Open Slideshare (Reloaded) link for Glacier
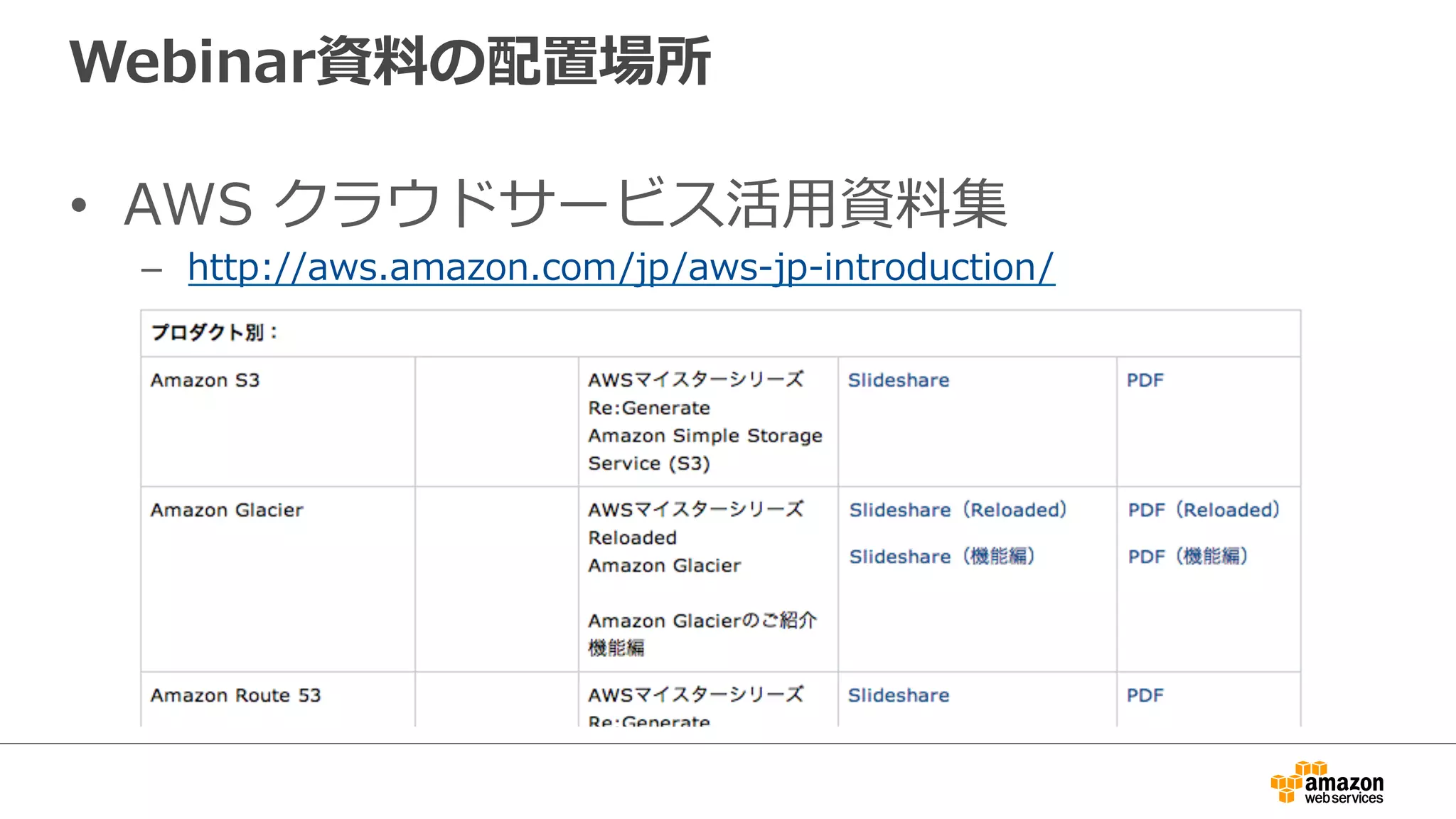This screenshot has width=1456, height=819. pyautogui.click(x=958, y=510)
